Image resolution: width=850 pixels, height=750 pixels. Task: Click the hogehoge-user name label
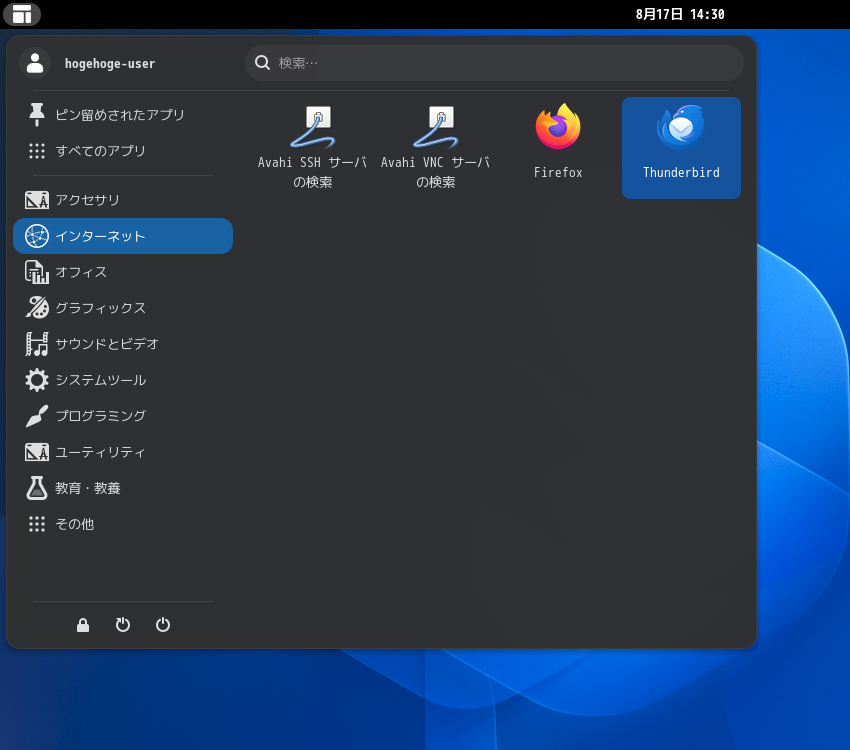tap(110, 63)
